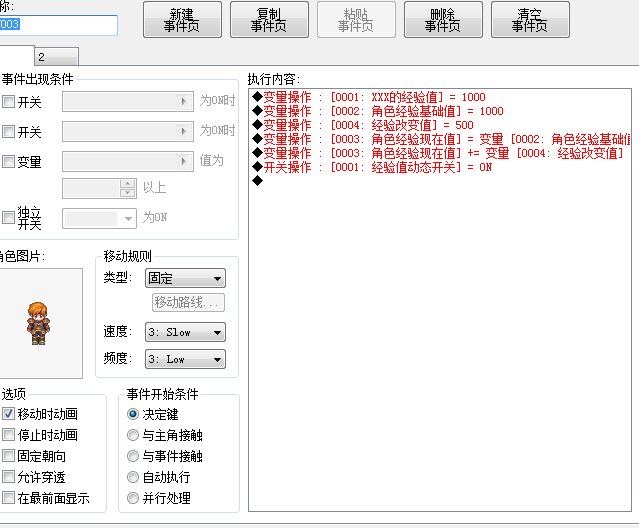Screen dimensions: 639x528
Task: Click the variable threshold number field
Action: [91, 188]
